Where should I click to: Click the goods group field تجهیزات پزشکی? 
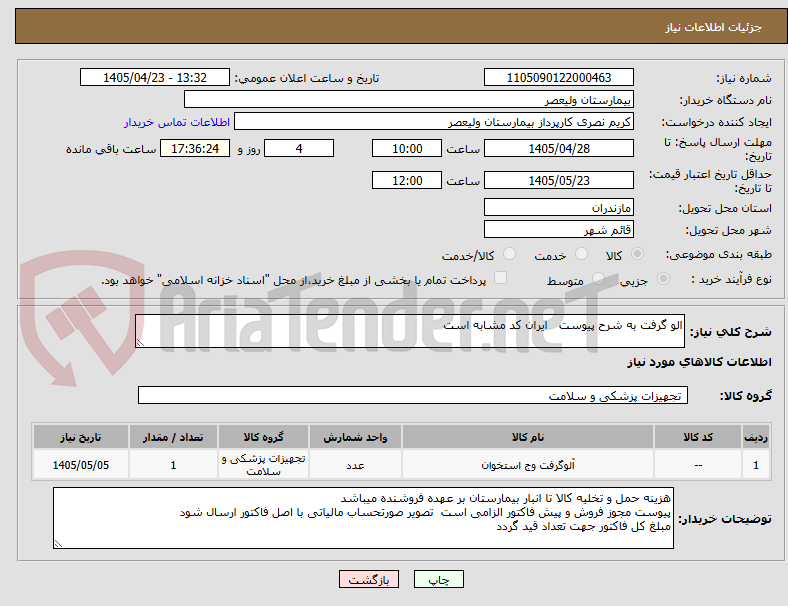pyautogui.click(x=413, y=395)
